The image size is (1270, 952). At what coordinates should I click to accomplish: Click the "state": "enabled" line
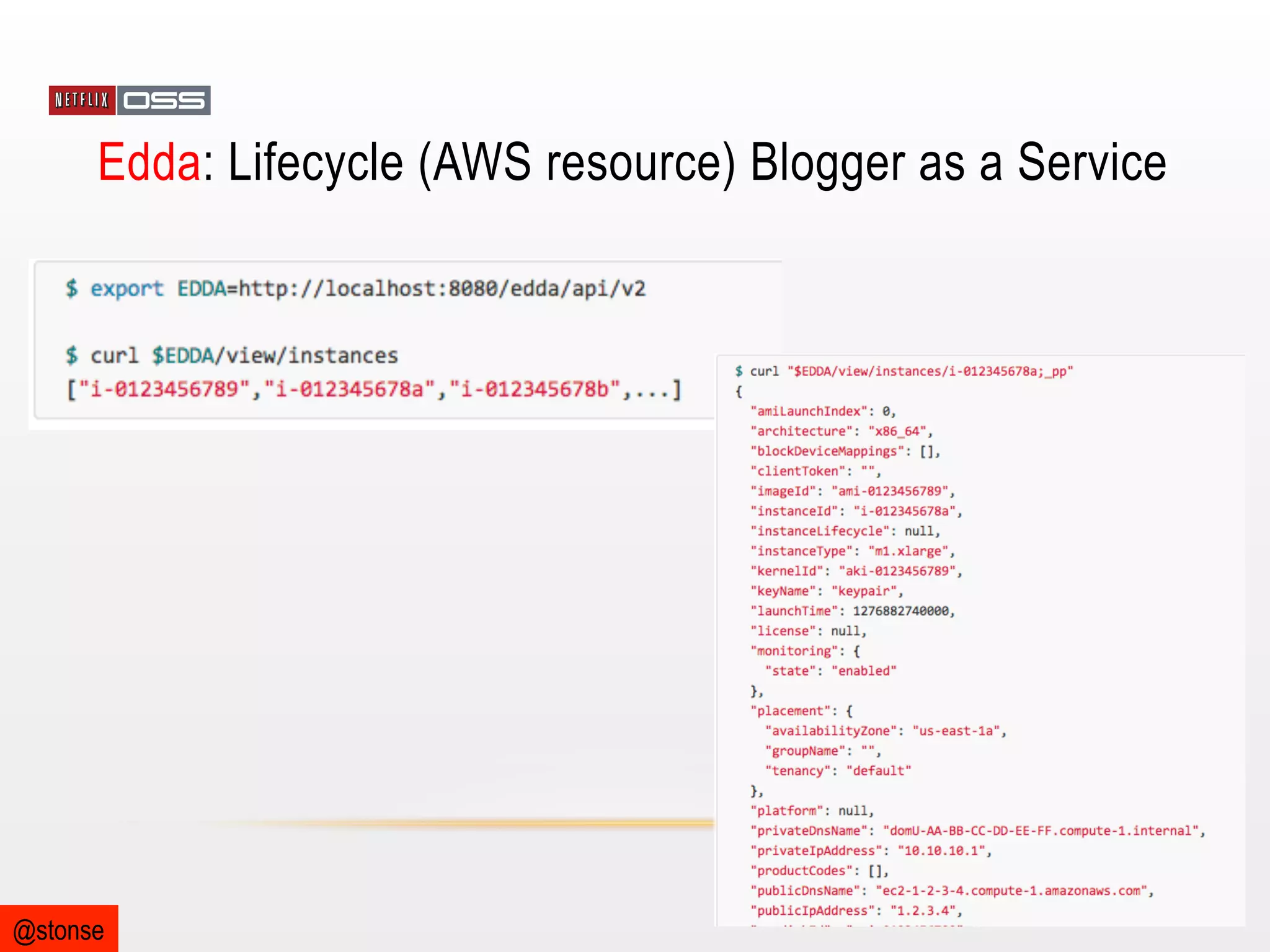831,671
